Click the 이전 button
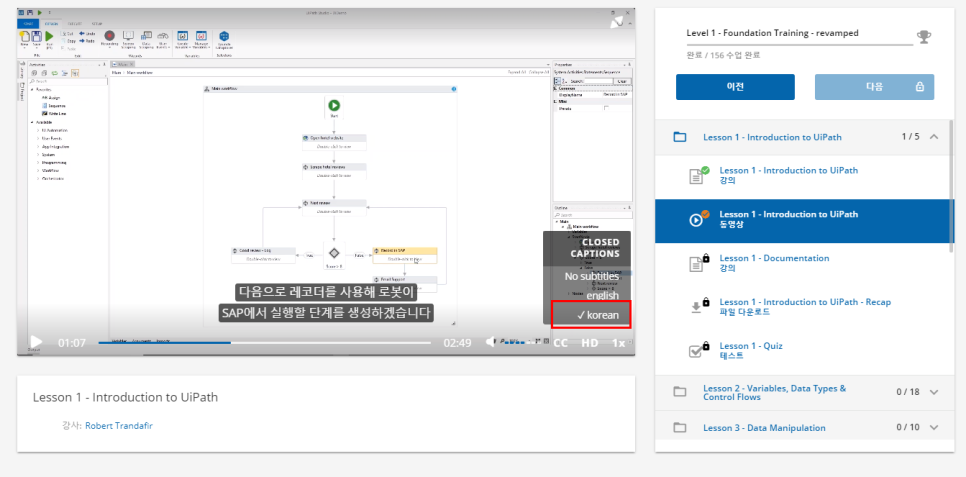The image size is (966, 477). tap(735, 87)
